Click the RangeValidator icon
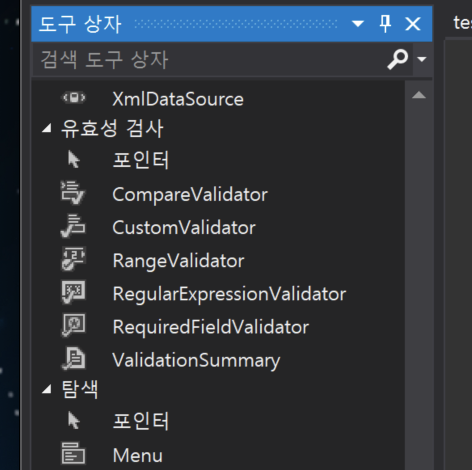This screenshot has width=472, height=470. click(x=74, y=259)
